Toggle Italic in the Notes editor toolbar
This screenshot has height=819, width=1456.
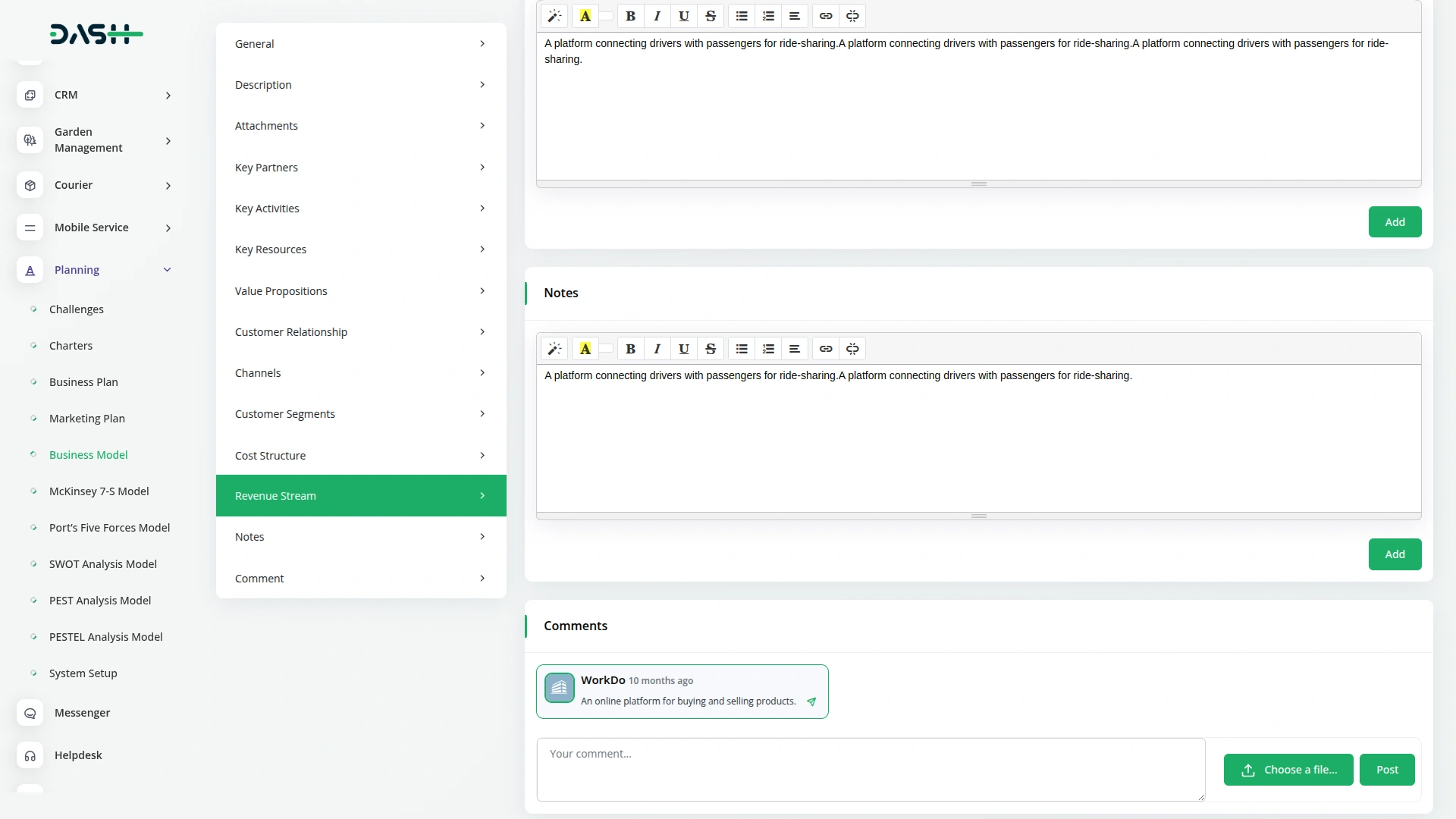[657, 349]
